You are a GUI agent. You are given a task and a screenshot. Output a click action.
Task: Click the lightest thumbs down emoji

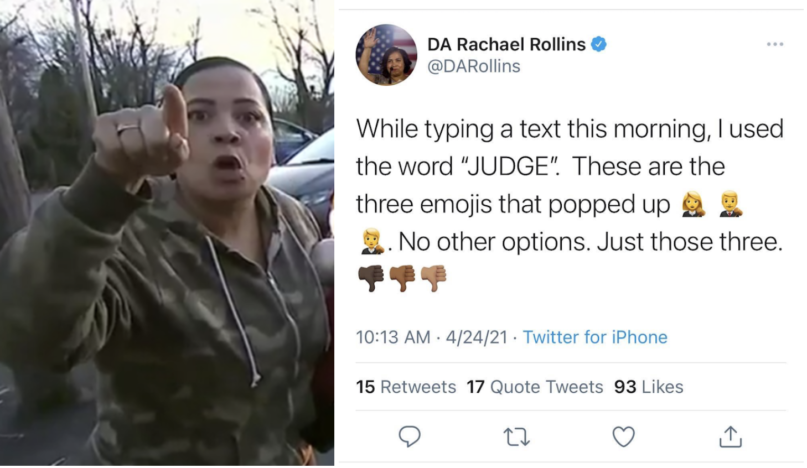click(433, 279)
